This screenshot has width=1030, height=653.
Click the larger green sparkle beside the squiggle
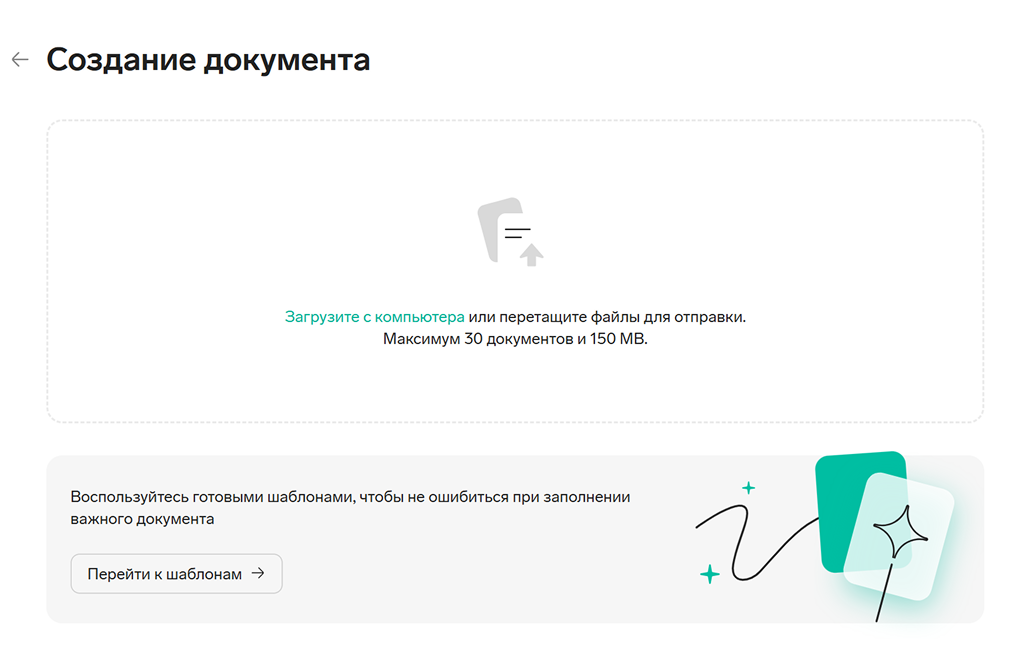709,574
